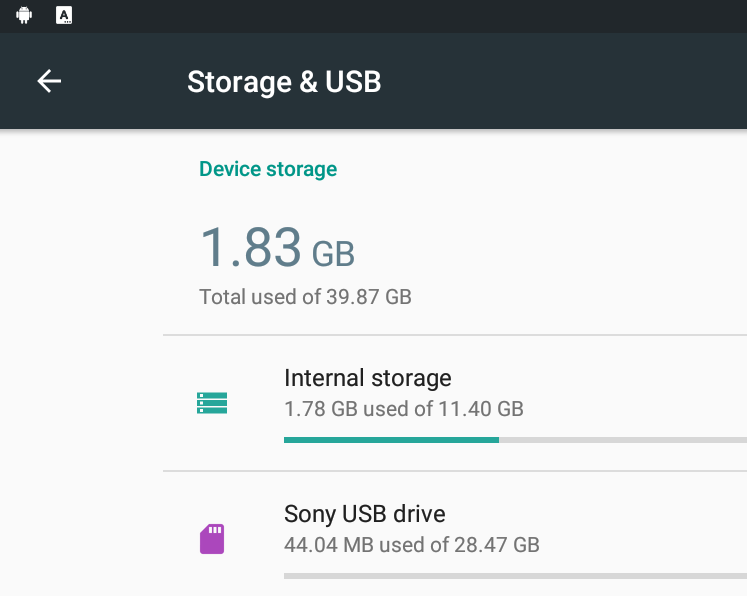Click the purple SD card icon
The height and width of the screenshot is (596, 747).
212,539
